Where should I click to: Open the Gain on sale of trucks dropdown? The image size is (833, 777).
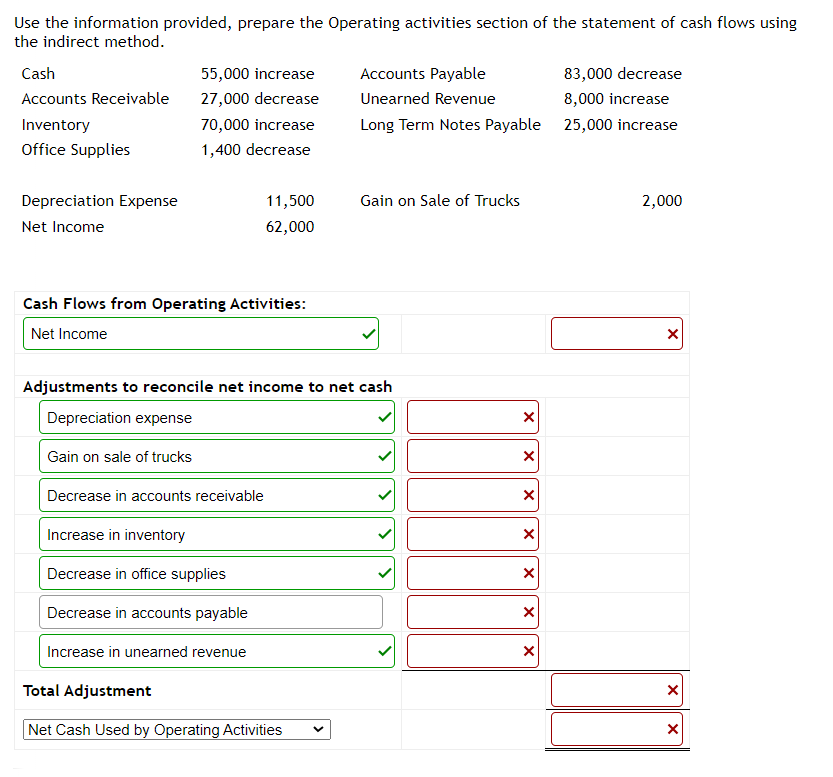210,456
